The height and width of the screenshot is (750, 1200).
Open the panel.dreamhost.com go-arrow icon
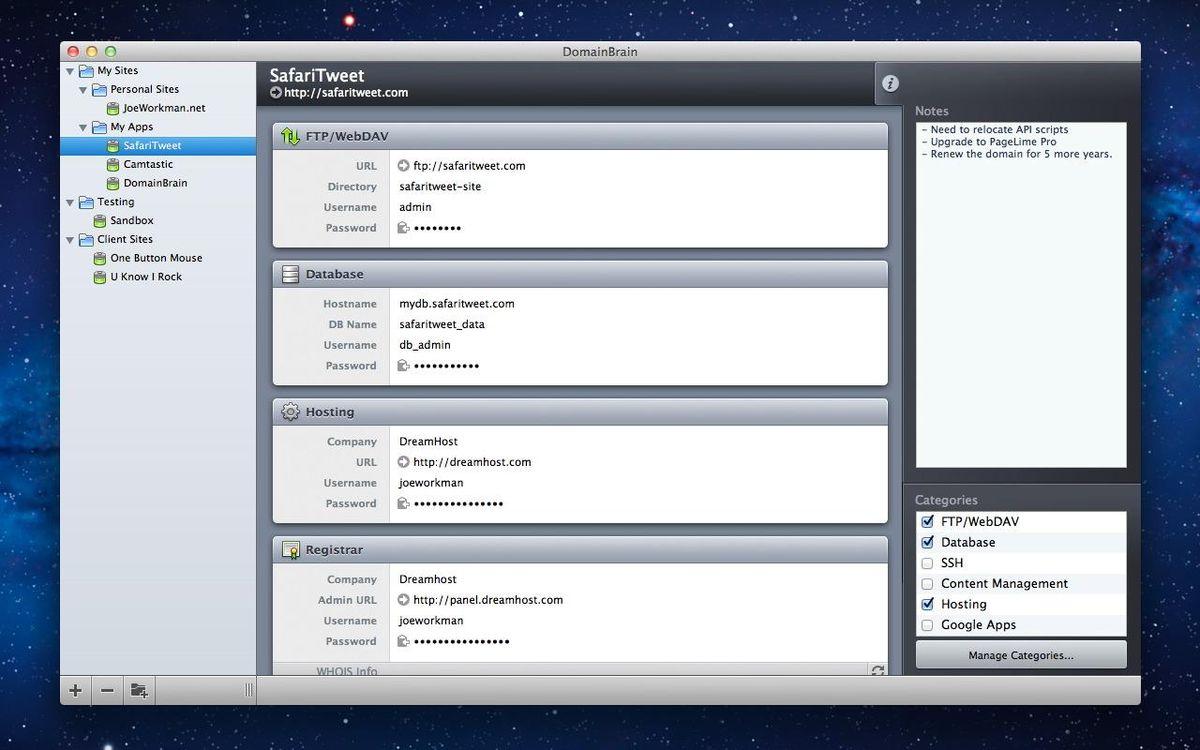(404, 600)
